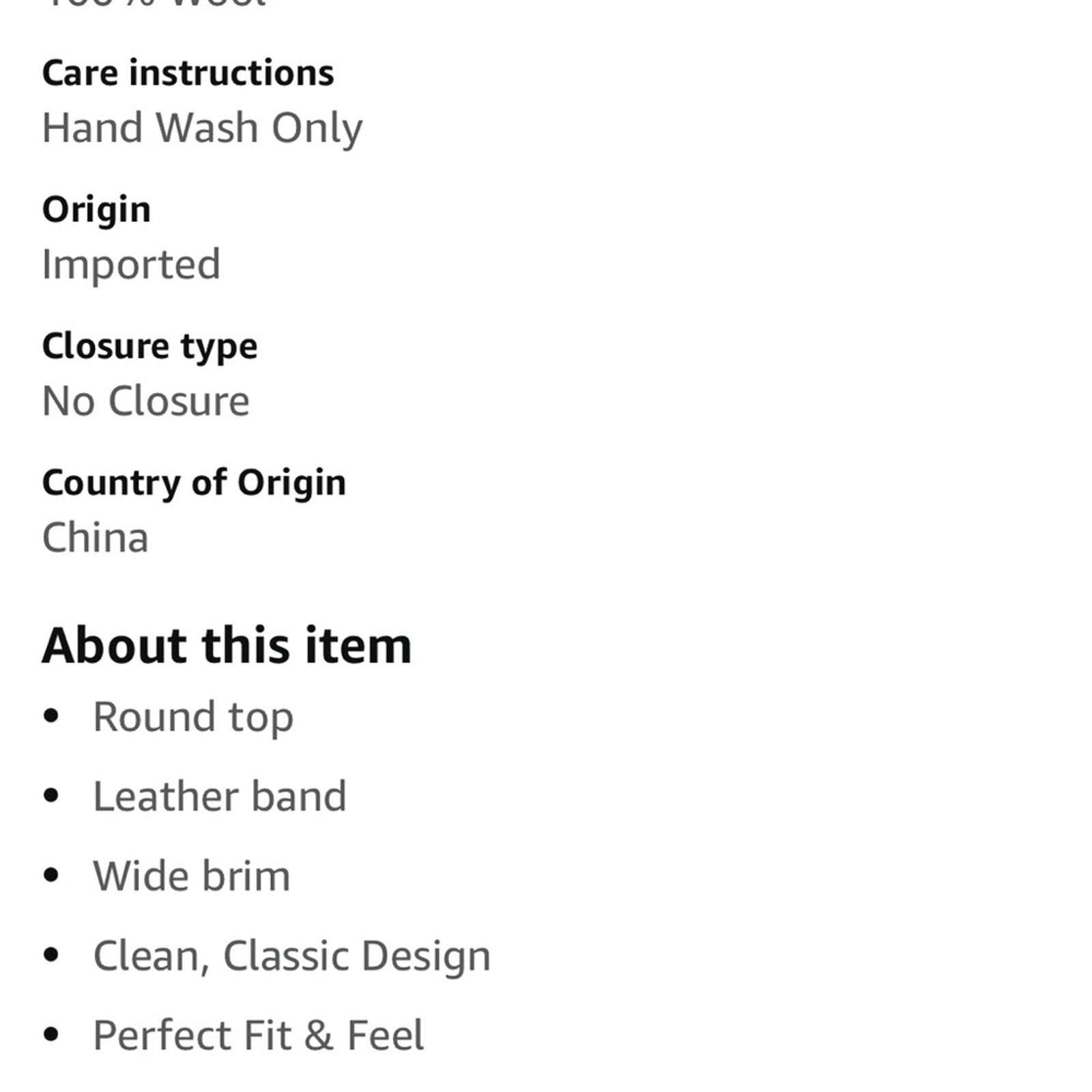This screenshot has width=1092, height=1092.
Task: Click the bullet beside "Wide brim"
Action: (51, 875)
